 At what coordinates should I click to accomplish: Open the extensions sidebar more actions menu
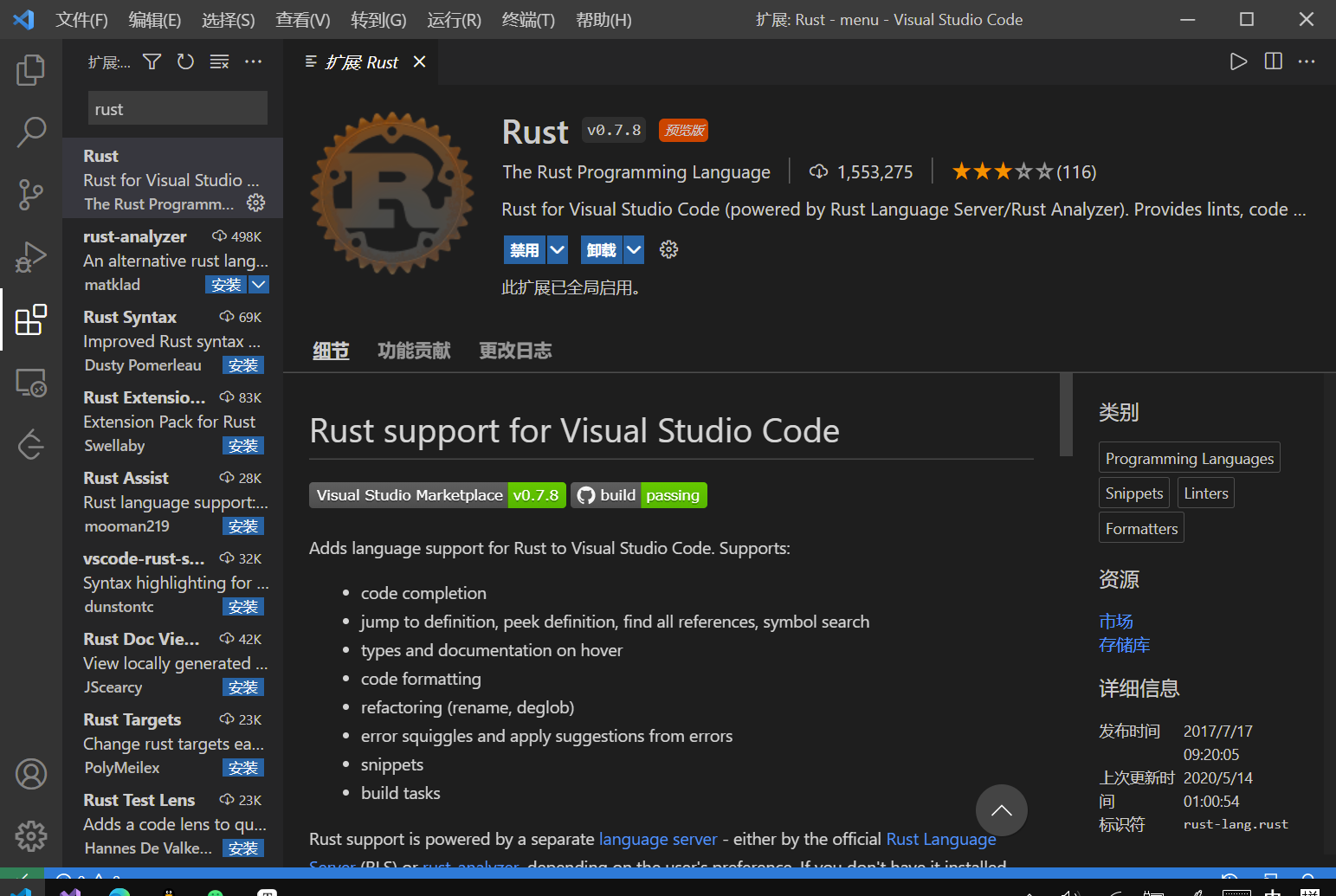coord(253,61)
